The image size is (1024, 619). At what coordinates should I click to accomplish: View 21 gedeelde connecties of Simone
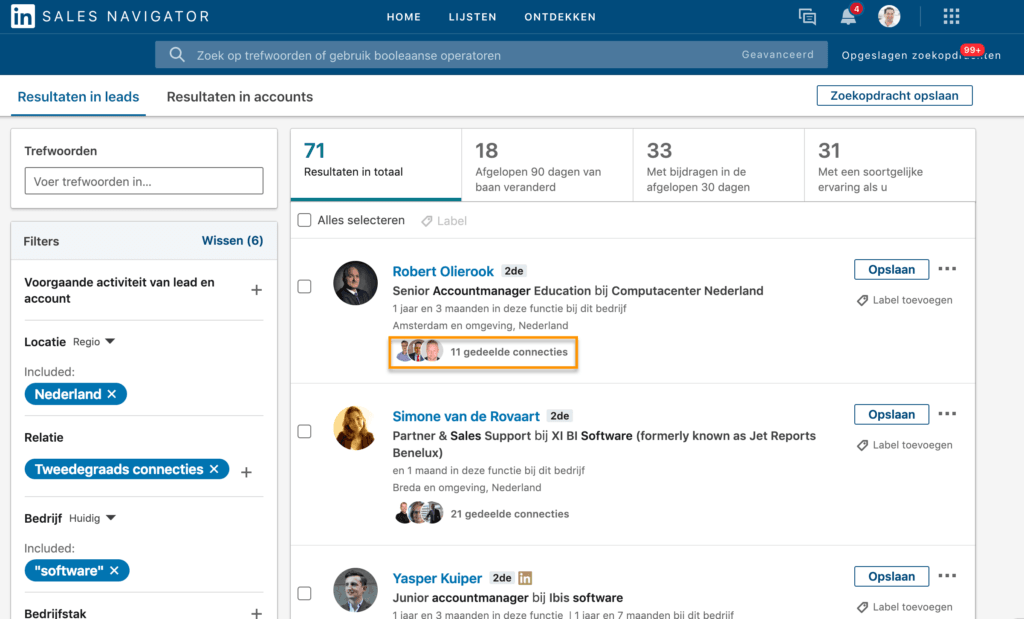click(483, 514)
